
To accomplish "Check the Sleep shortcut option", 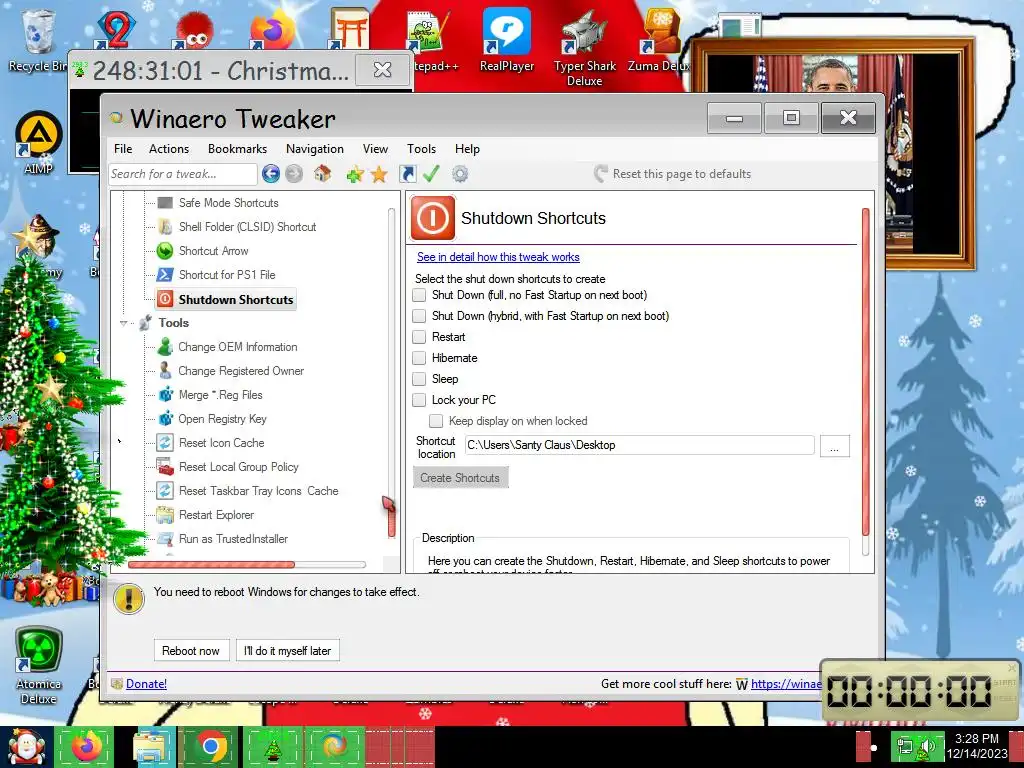I will (x=419, y=379).
